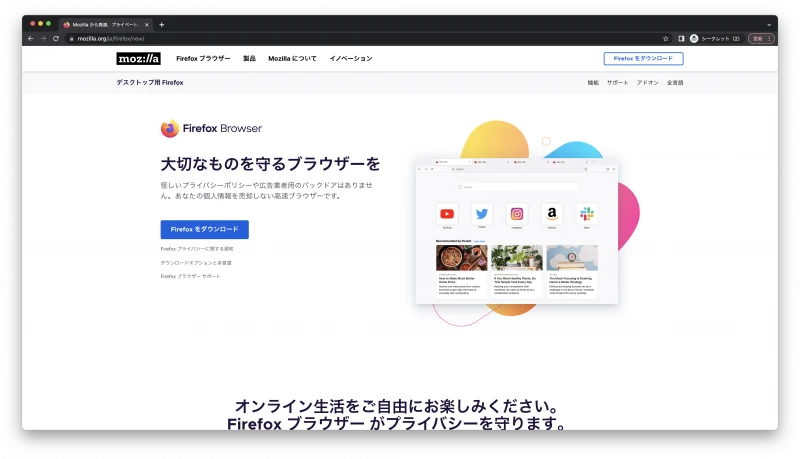
Task: Open the Mozilla について menu
Action: pos(292,59)
